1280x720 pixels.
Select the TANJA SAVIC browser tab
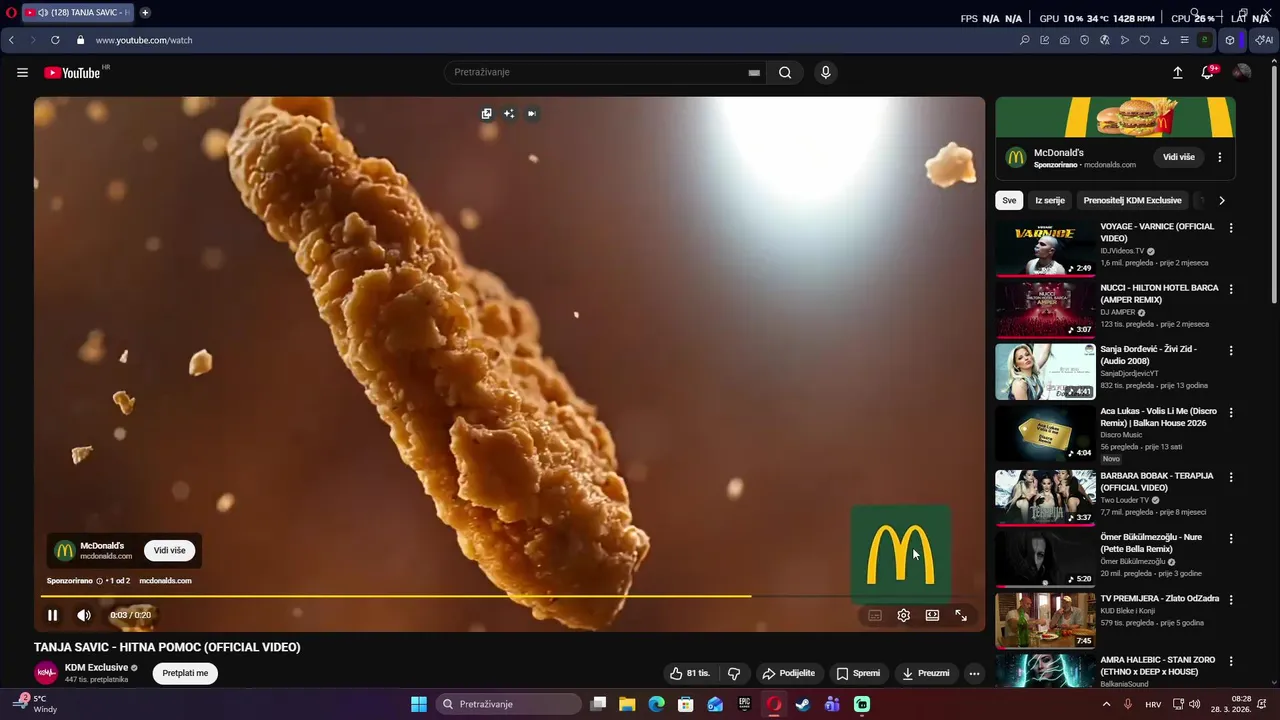(x=78, y=13)
